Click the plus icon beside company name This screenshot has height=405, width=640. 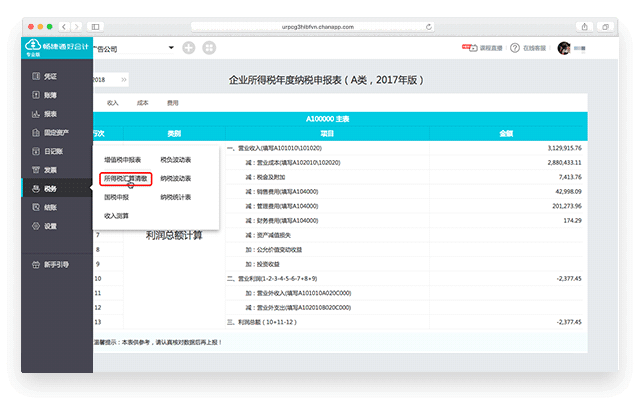(x=189, y=47)
